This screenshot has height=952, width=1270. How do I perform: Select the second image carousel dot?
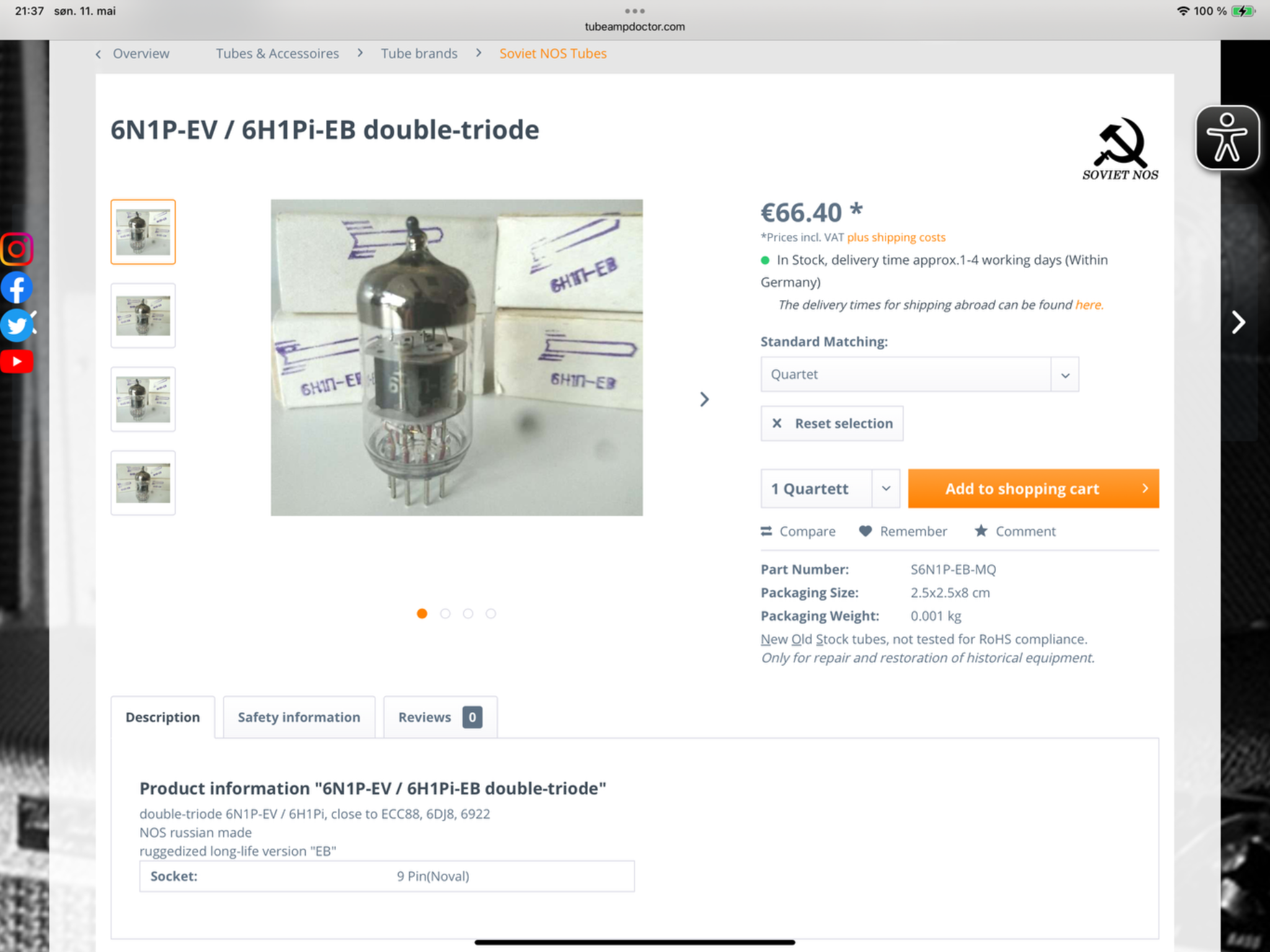[445, 613]
